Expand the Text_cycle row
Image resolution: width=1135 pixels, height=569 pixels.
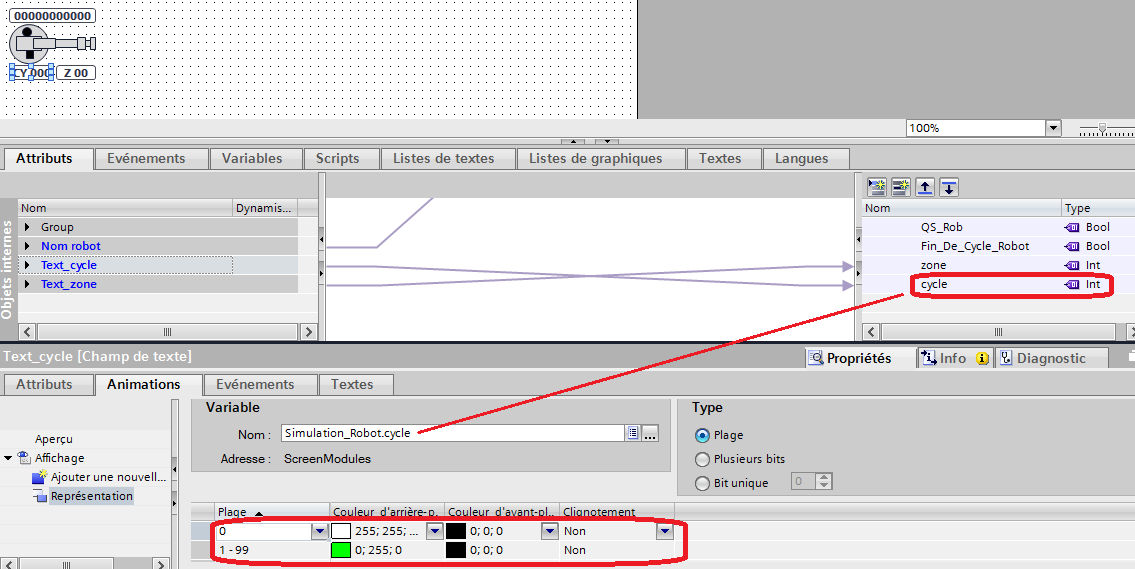coord(28,266)
